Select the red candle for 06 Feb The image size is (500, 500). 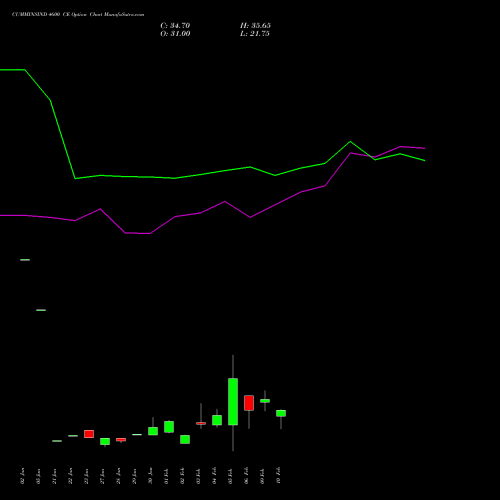click(249, 403)
